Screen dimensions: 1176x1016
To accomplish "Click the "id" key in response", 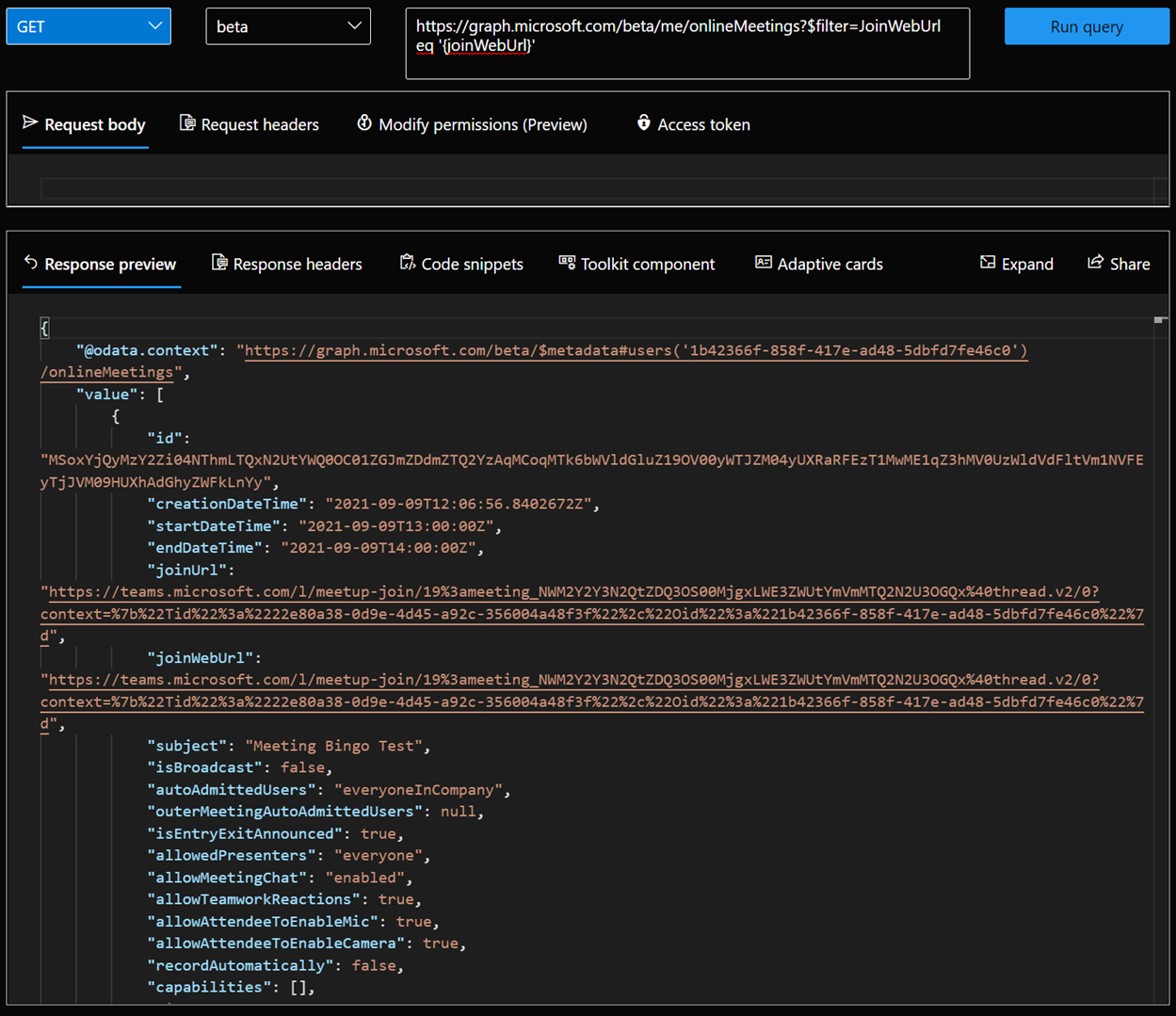I will coord(165,439).
